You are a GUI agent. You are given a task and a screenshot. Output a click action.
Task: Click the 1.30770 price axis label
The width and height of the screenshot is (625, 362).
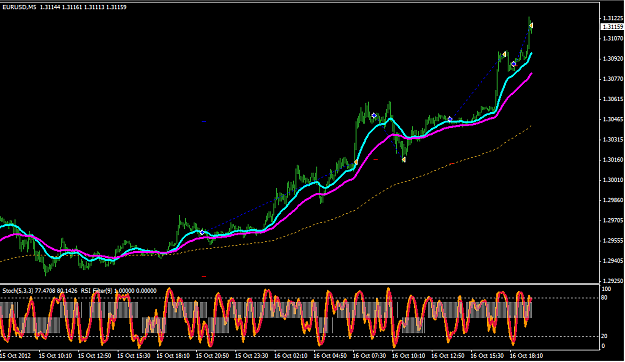pos(613,79)
